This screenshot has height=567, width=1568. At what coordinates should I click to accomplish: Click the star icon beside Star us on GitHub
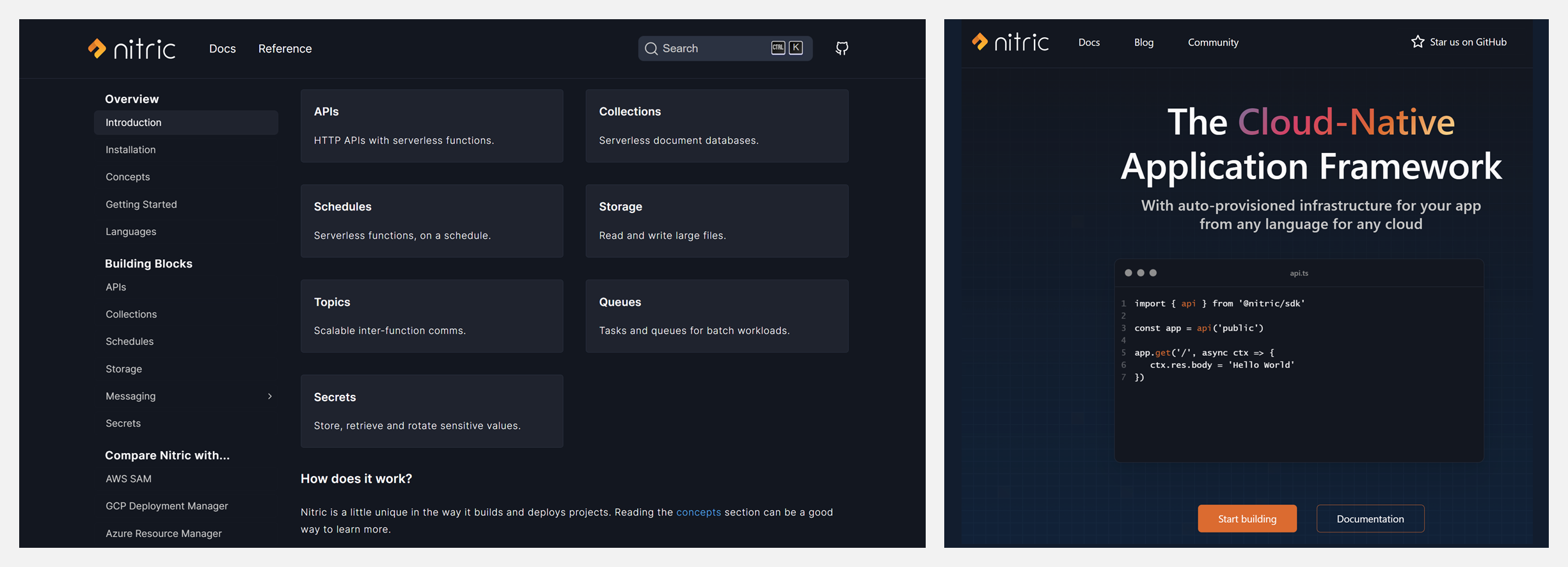(x=1418, y=42)
